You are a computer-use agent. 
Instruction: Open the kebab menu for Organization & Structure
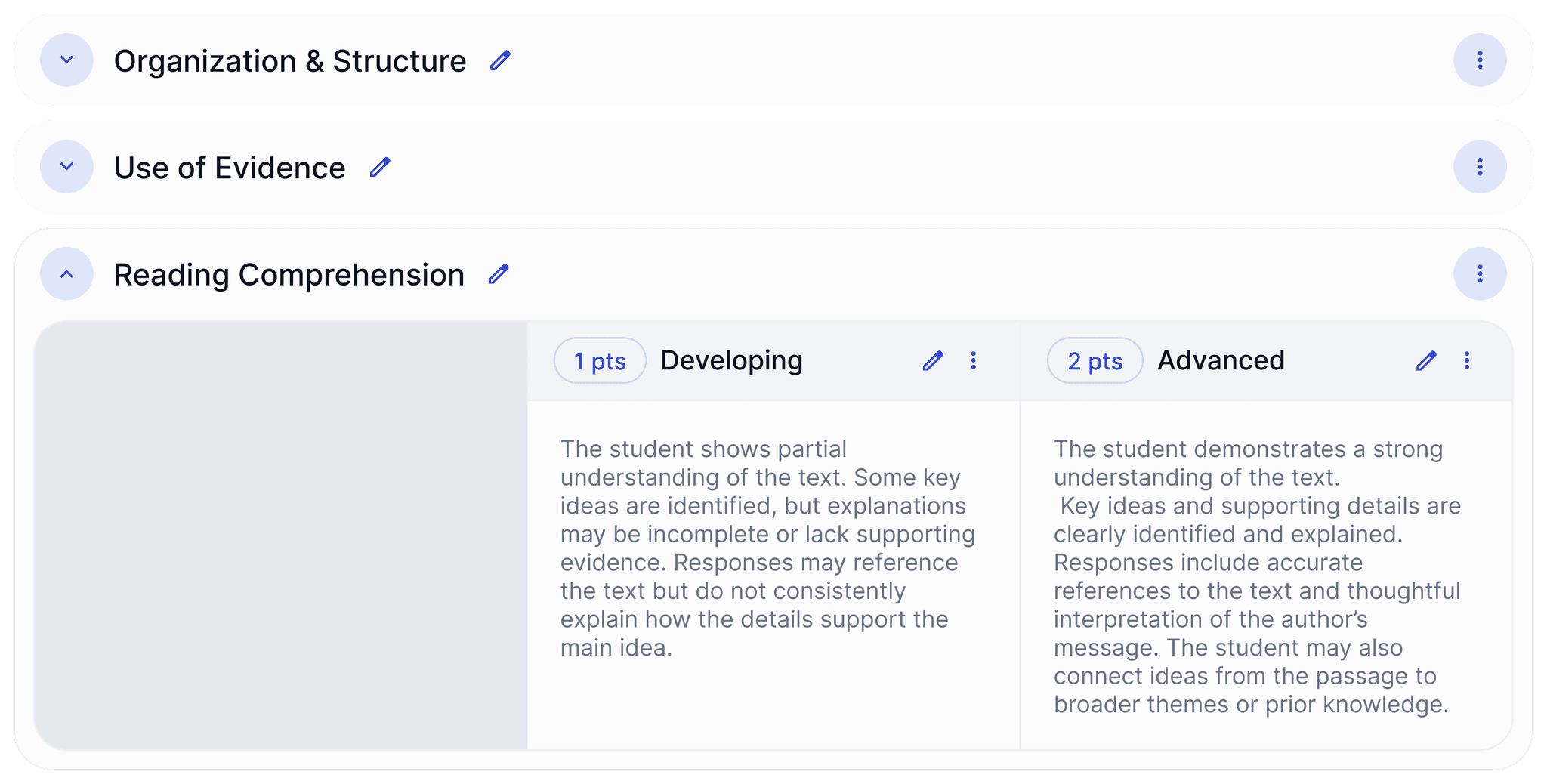[x=1478, y=60]
